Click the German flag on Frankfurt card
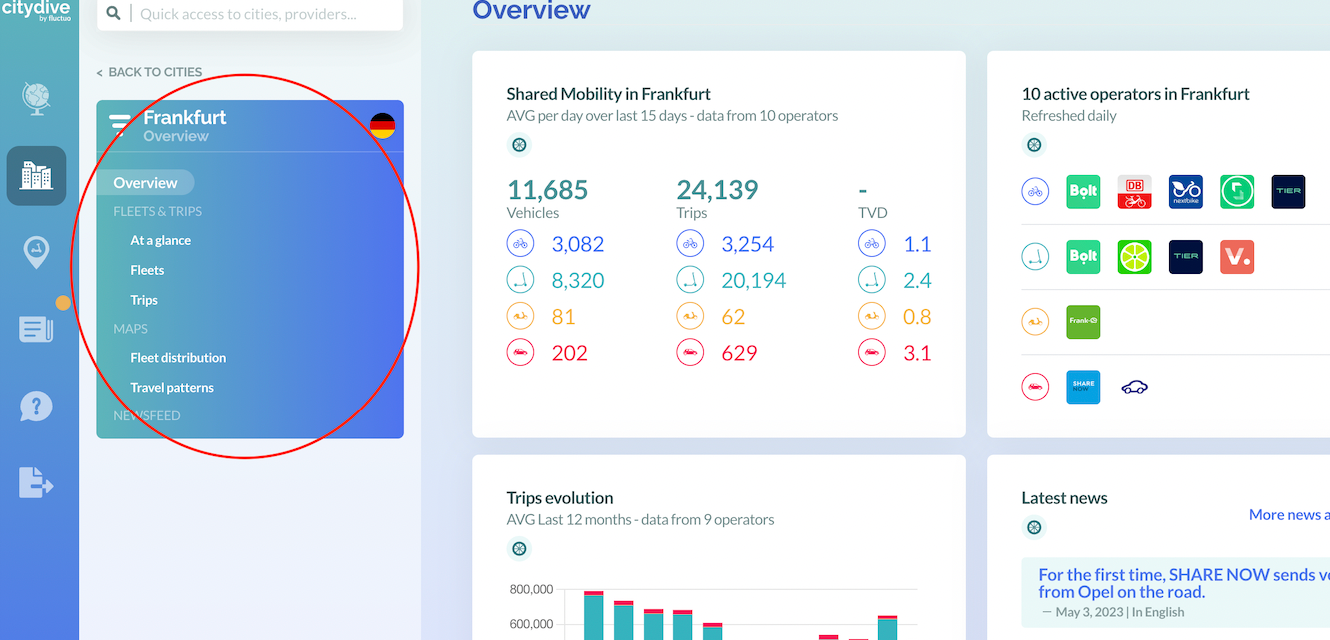This screenshot has width=1330, height=640. tap(382, 126)
